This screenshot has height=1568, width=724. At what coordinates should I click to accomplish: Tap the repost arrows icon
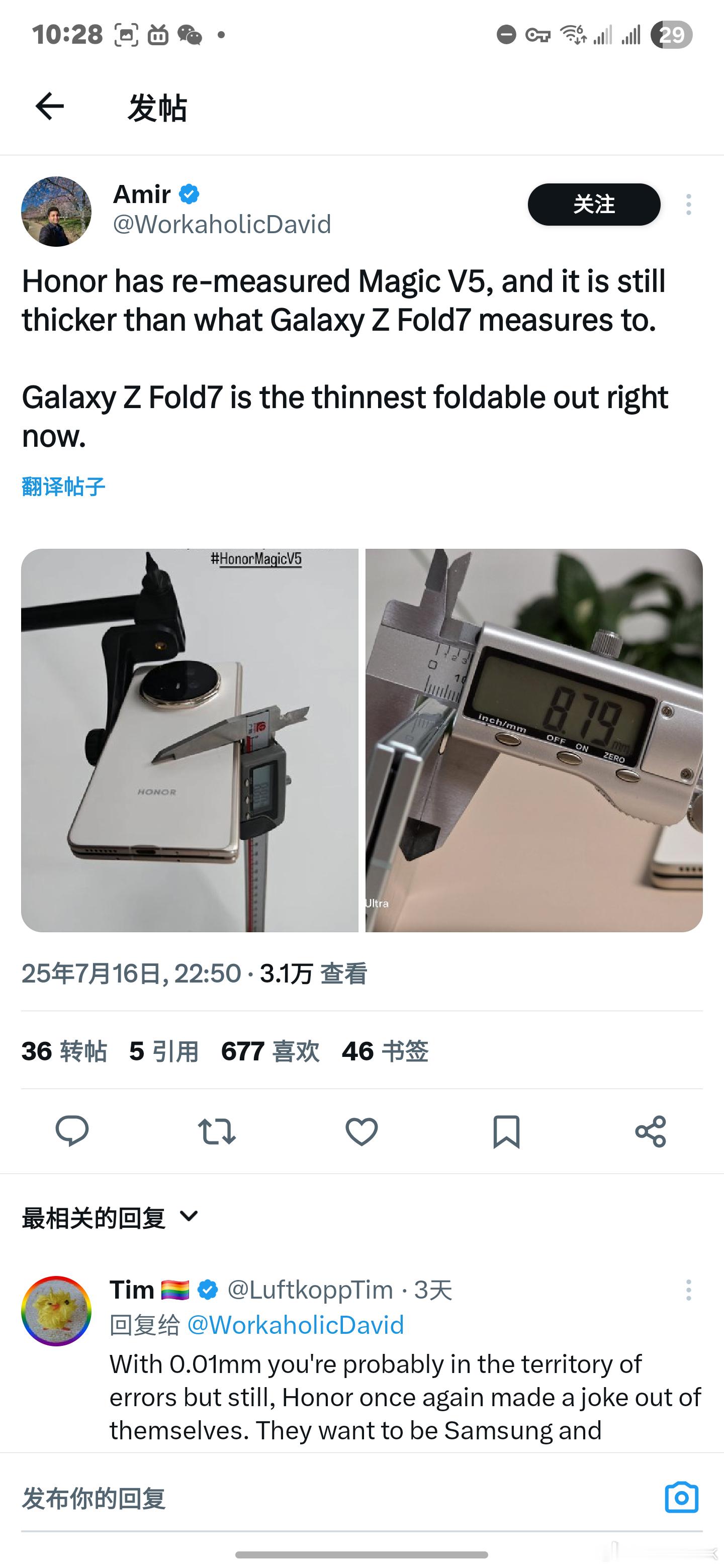click(x=217, y=1132)
